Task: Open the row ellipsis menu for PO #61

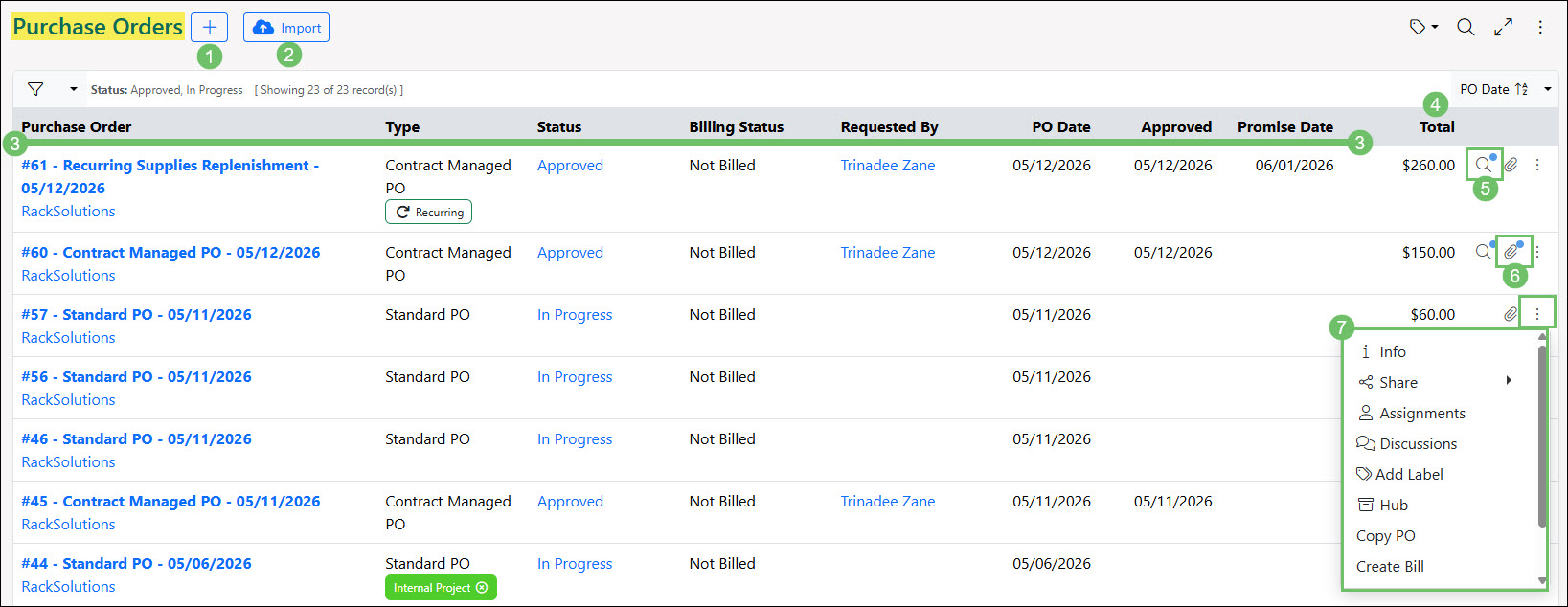Action: click(1537, 165)
